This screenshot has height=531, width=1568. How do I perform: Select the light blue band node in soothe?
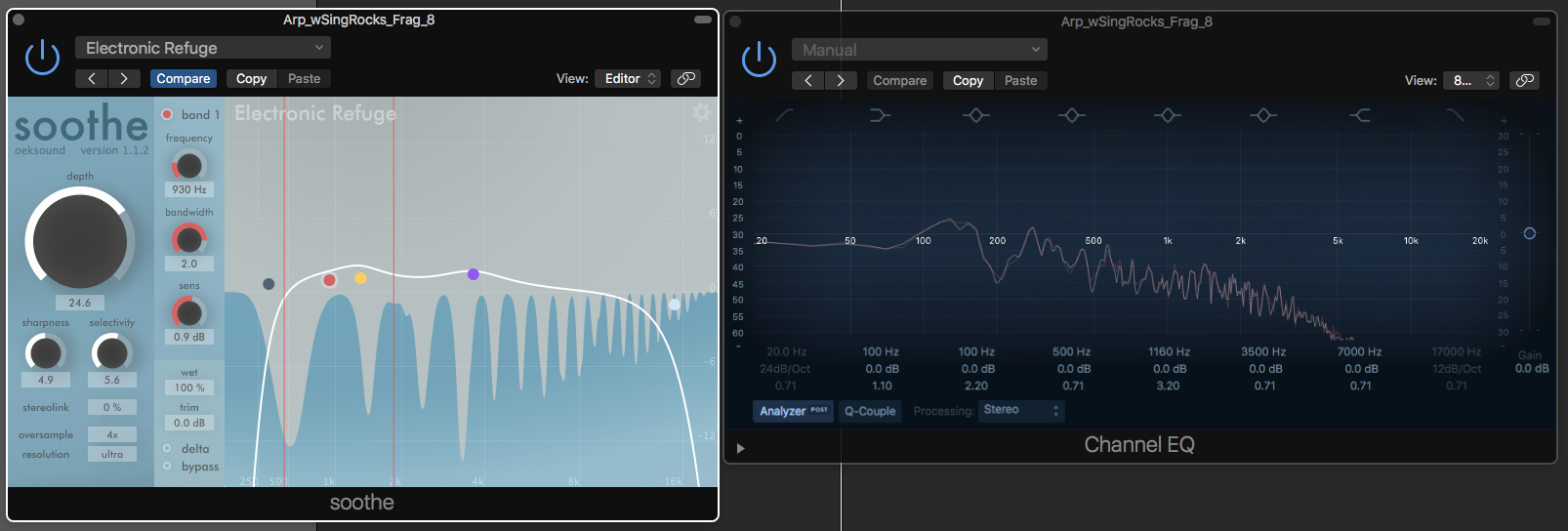(x=674, y=305)
